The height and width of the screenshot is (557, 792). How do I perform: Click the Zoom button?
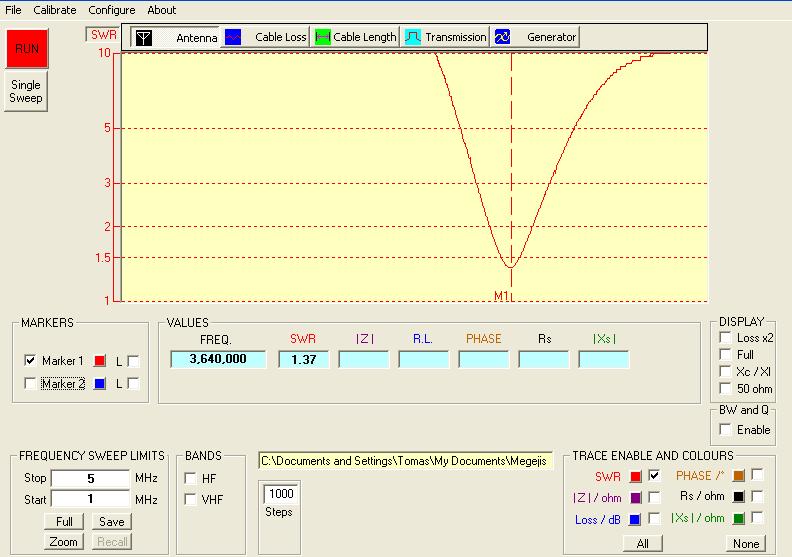63,541
